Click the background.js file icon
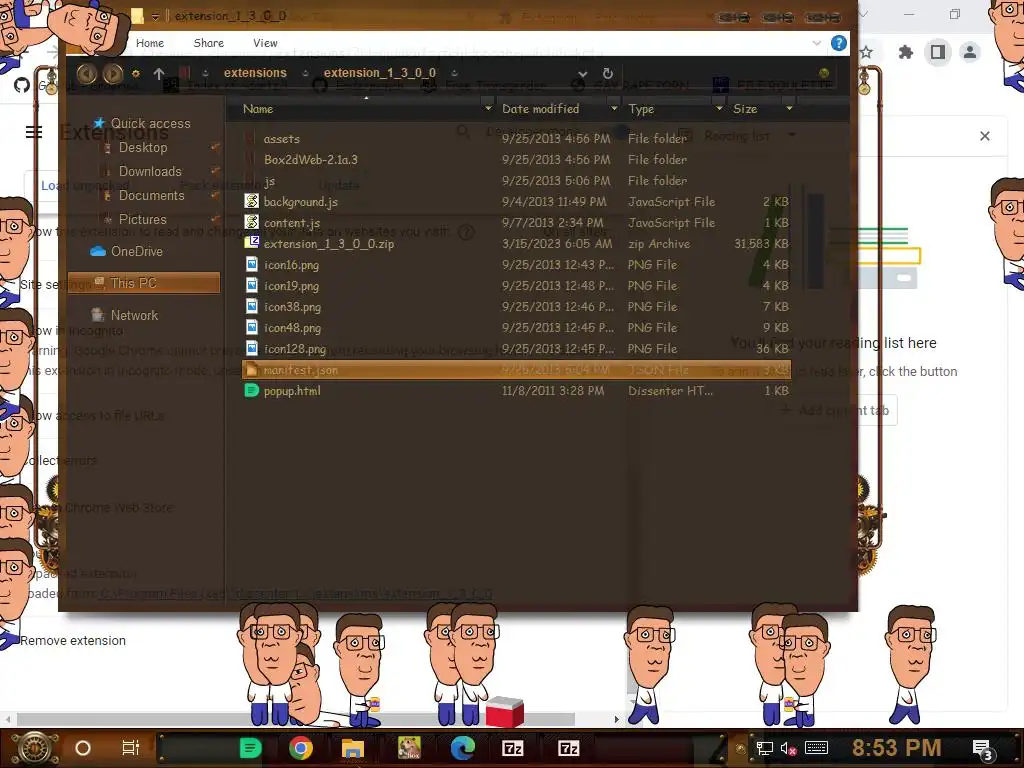 [x=251, y=201]
